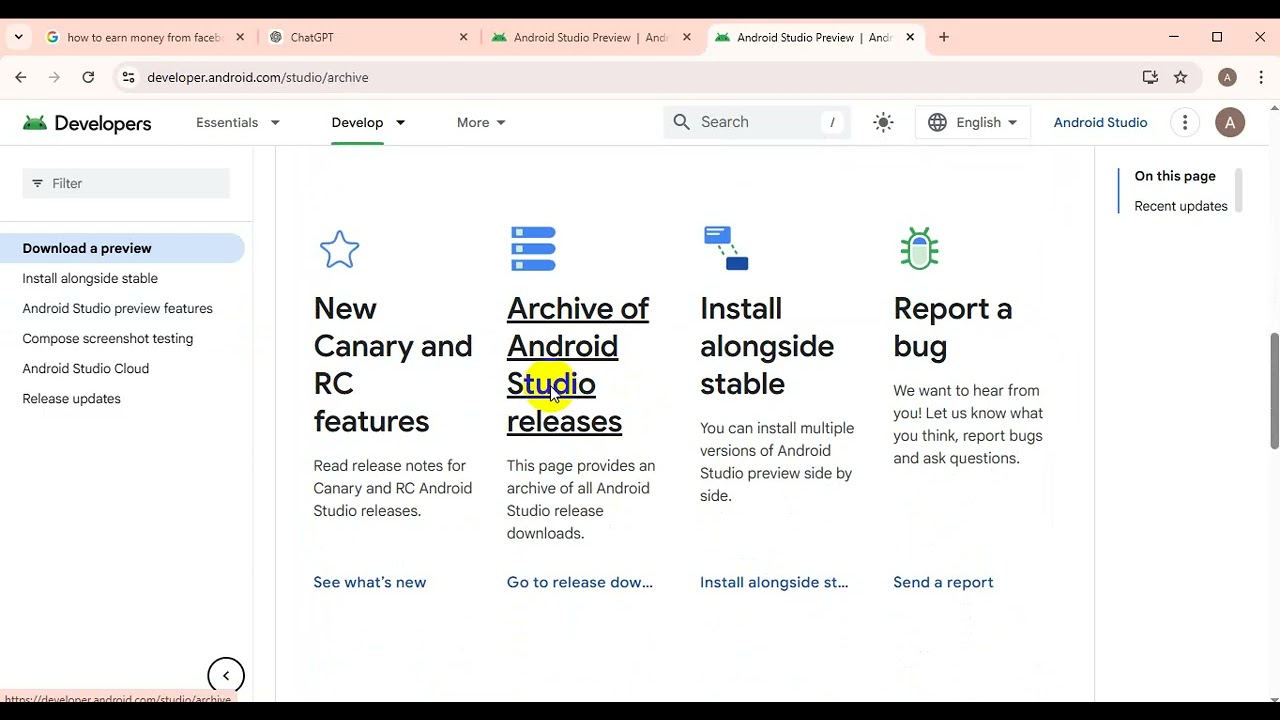This screenshot has height=720, width=1280.
Task: Click the install app icon in address bar
Action: pyautogui.click(x=1150, y=77)
